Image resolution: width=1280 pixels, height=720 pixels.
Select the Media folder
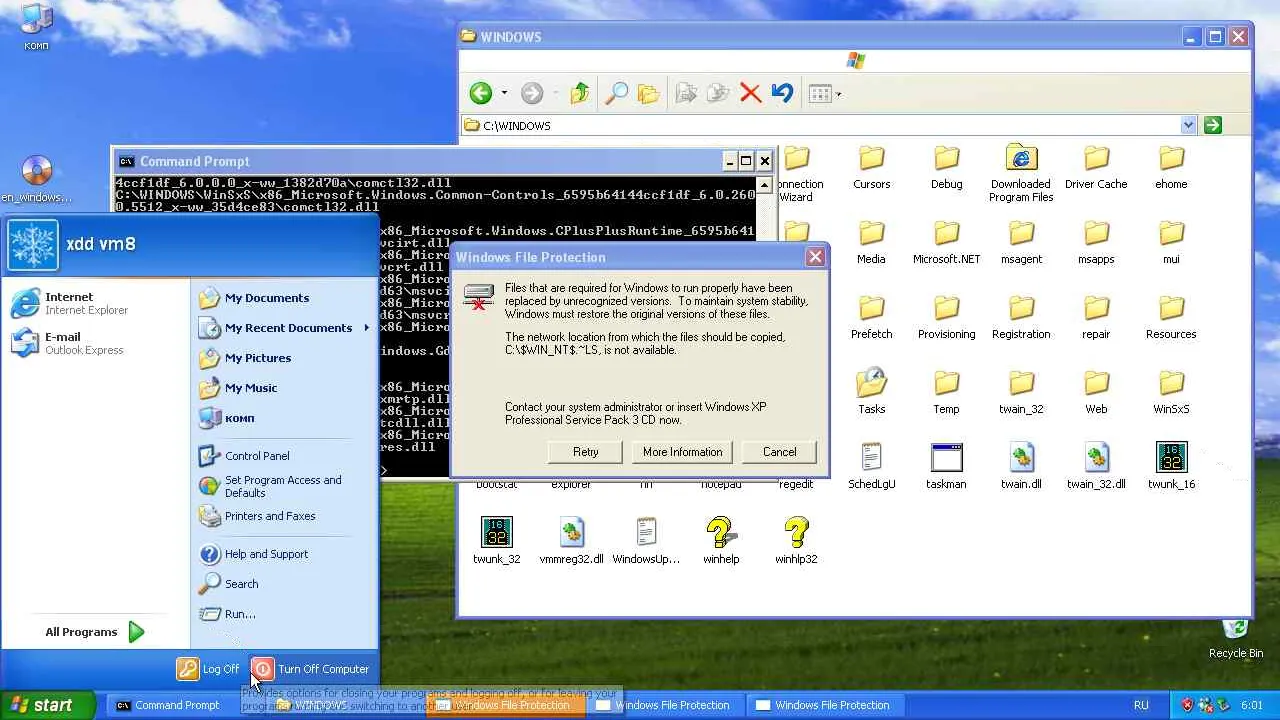[x=871, y=243]
